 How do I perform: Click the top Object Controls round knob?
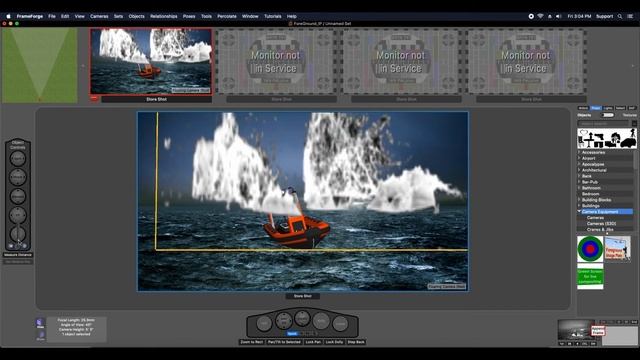click(18, 158)
